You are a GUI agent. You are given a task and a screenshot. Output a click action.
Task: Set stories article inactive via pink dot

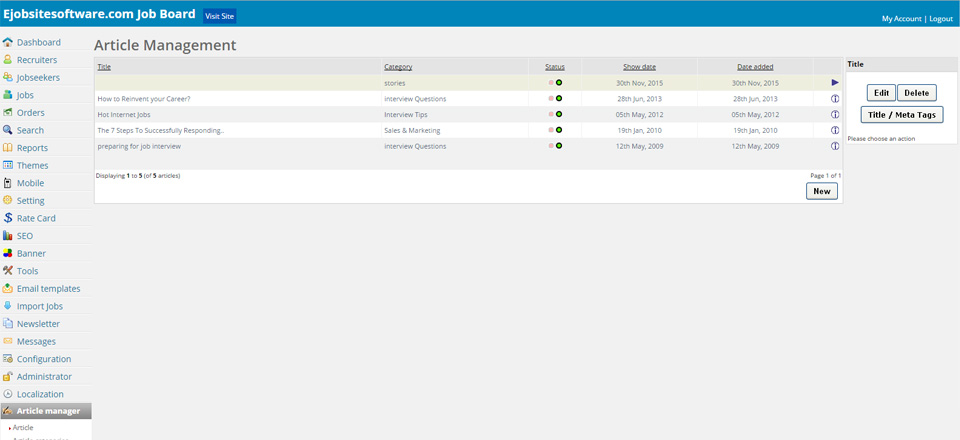click(x=551, y=83)
